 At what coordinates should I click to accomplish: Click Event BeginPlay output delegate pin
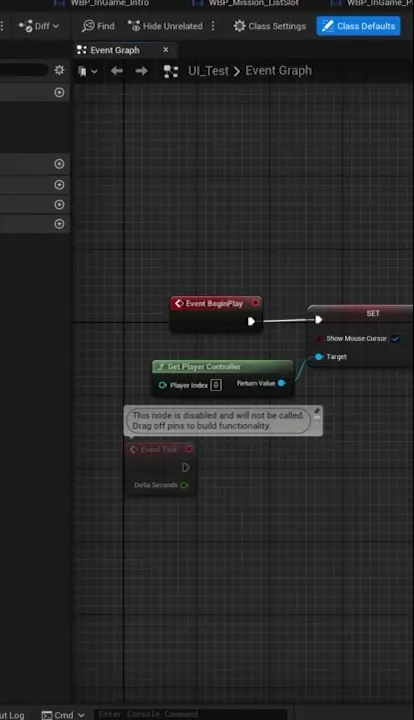coord(255,303)
